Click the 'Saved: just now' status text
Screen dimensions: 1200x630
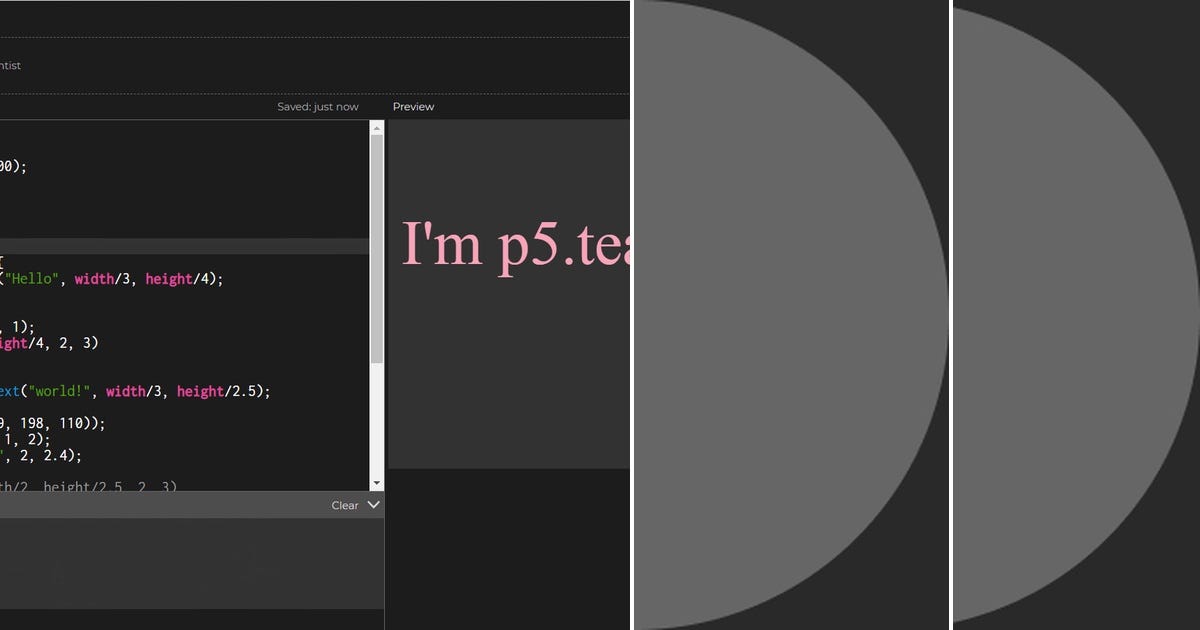coord(318,106)
